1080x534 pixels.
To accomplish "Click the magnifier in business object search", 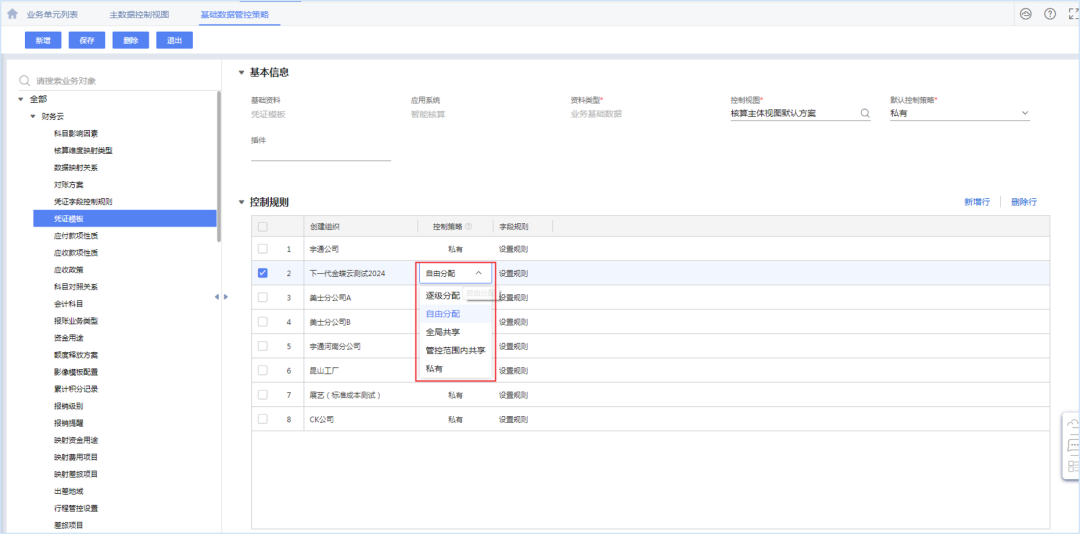I will point(25,81).
